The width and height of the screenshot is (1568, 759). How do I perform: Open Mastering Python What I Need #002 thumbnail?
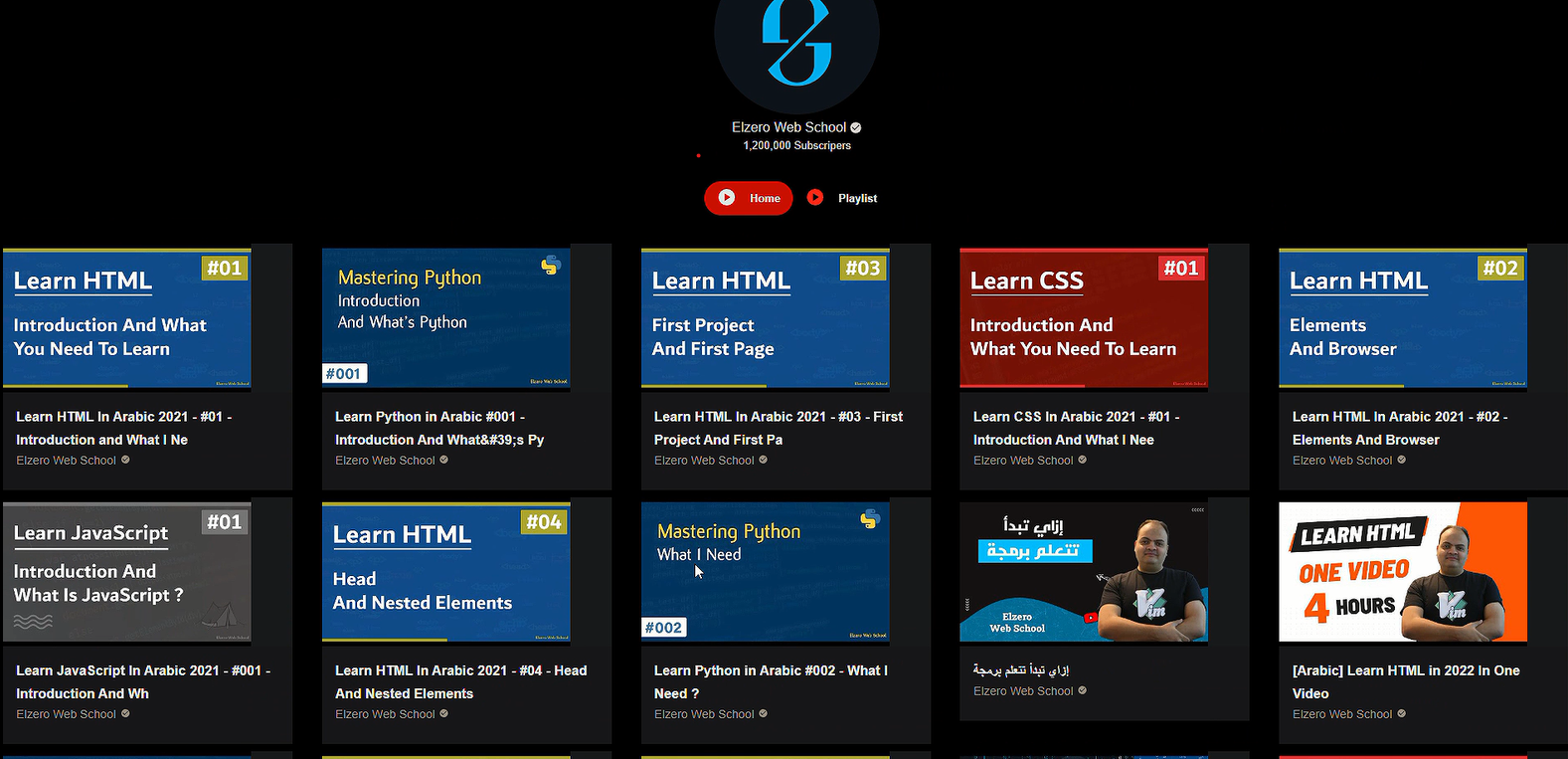point(766,572)
